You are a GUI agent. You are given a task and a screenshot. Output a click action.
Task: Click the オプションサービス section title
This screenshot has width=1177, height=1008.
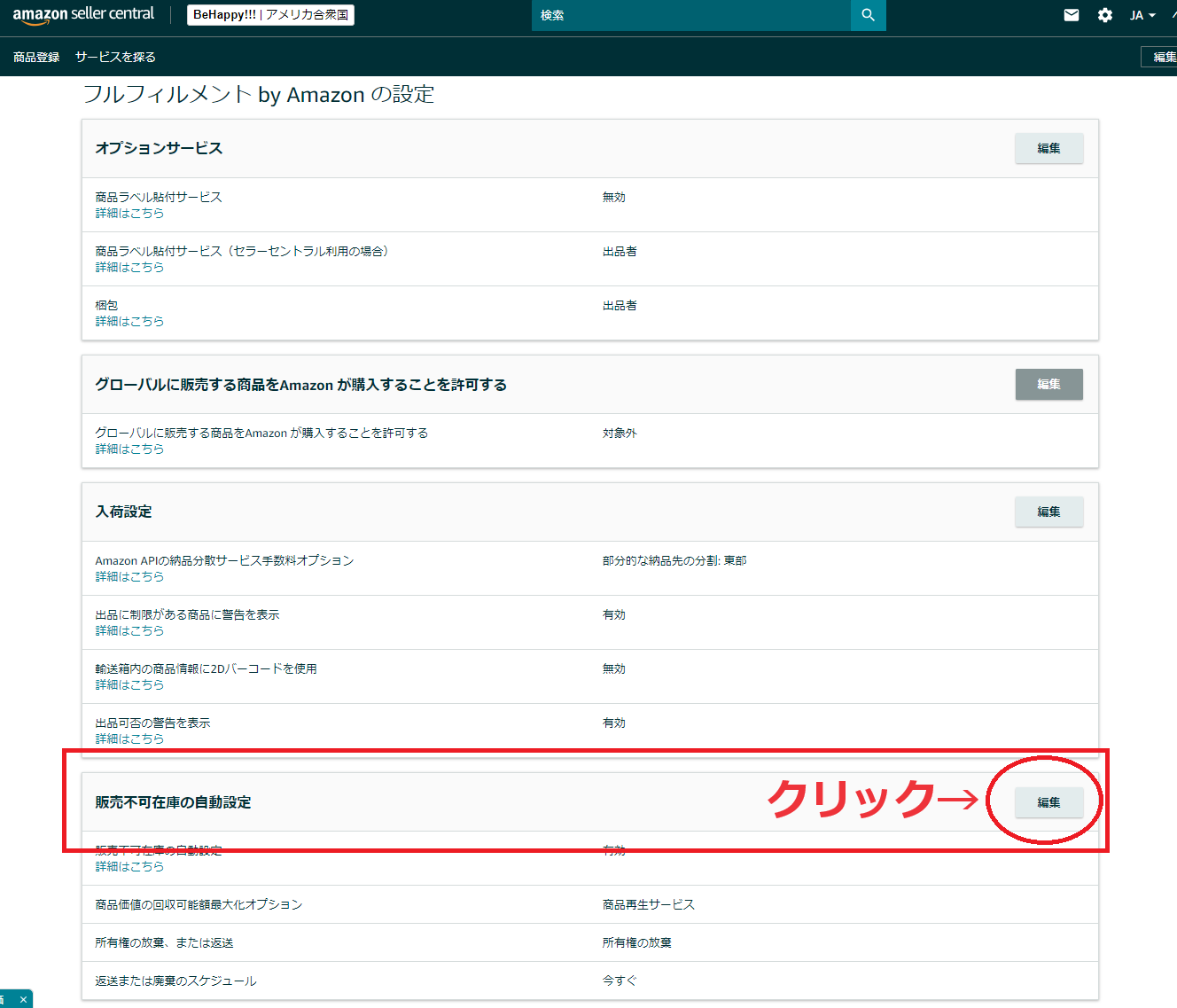pos(159,148)
